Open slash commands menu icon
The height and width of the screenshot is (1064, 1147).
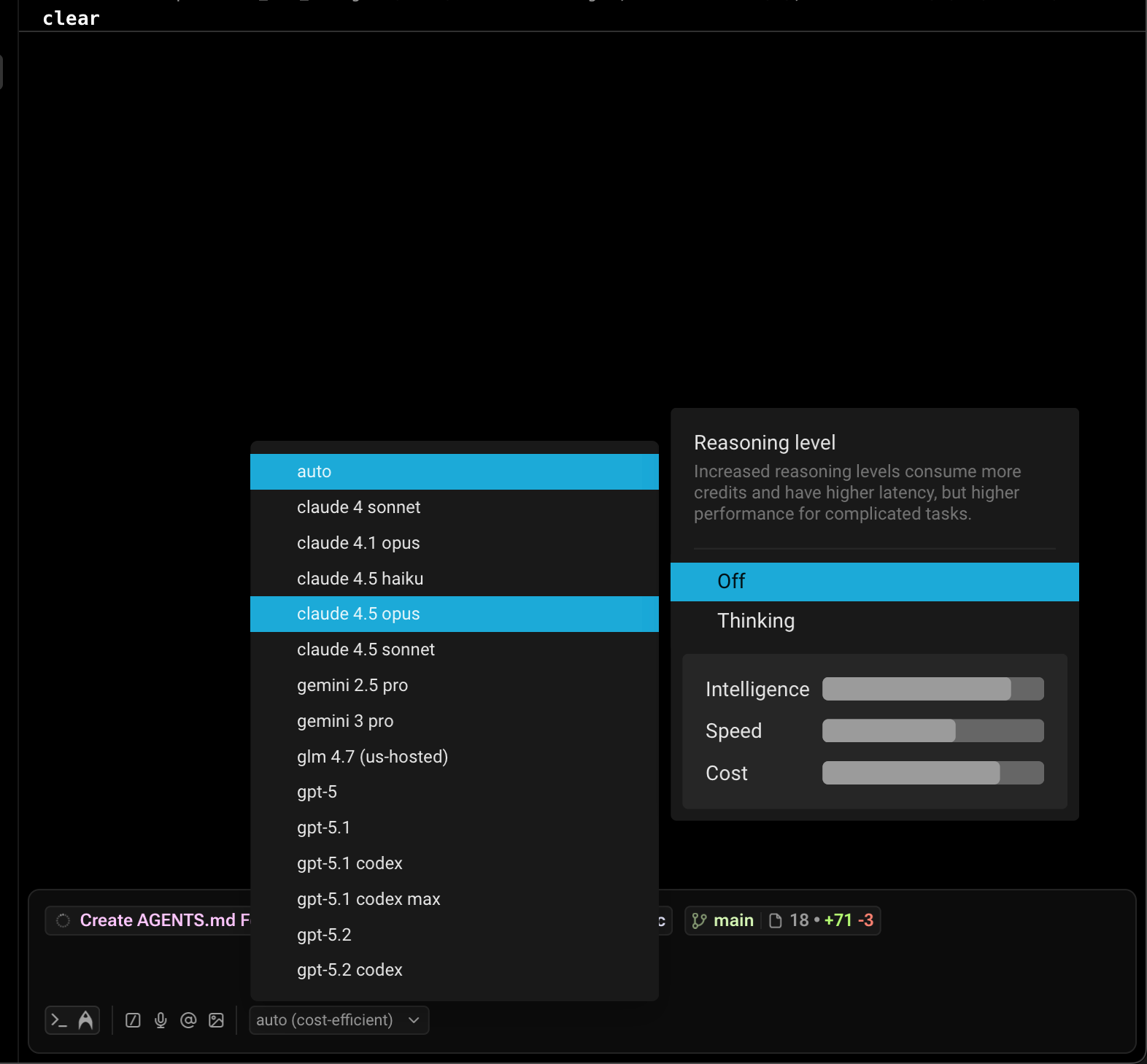(133, 1020)
